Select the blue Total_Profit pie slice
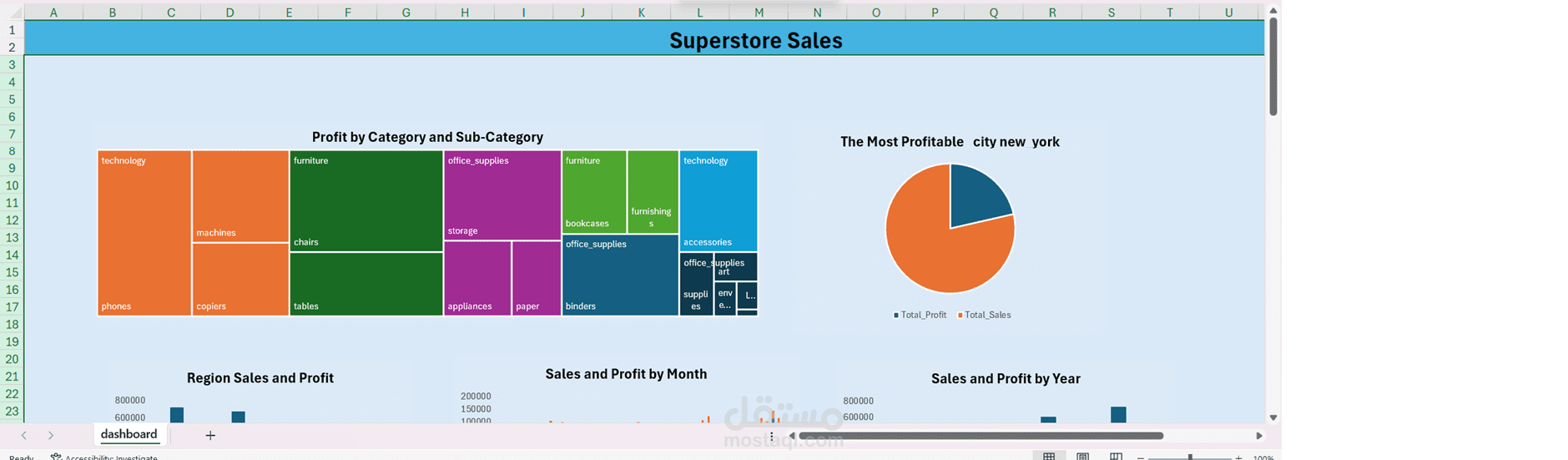Viewport: 1568px width, 460px height. coord(976,199)
